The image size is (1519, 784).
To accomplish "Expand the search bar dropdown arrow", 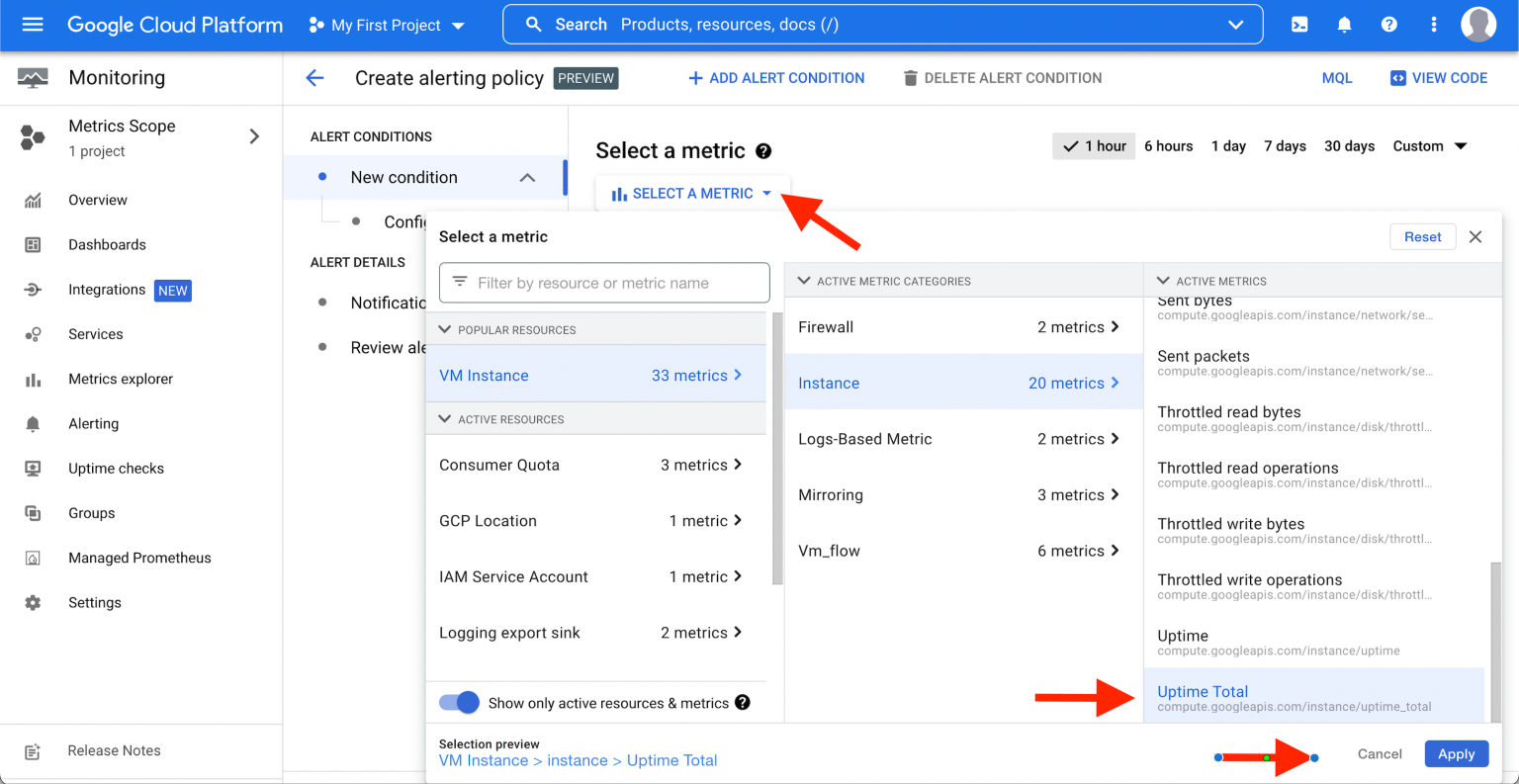I will (x=1236, y=25).
